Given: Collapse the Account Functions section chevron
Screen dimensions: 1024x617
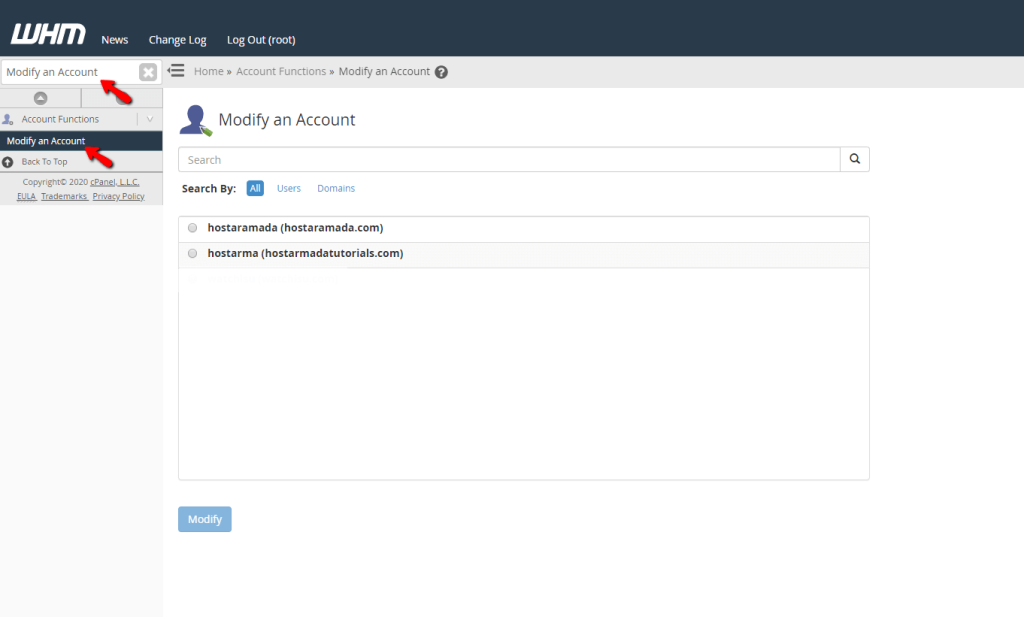Looking at the screenshot, I should [150, 118].
